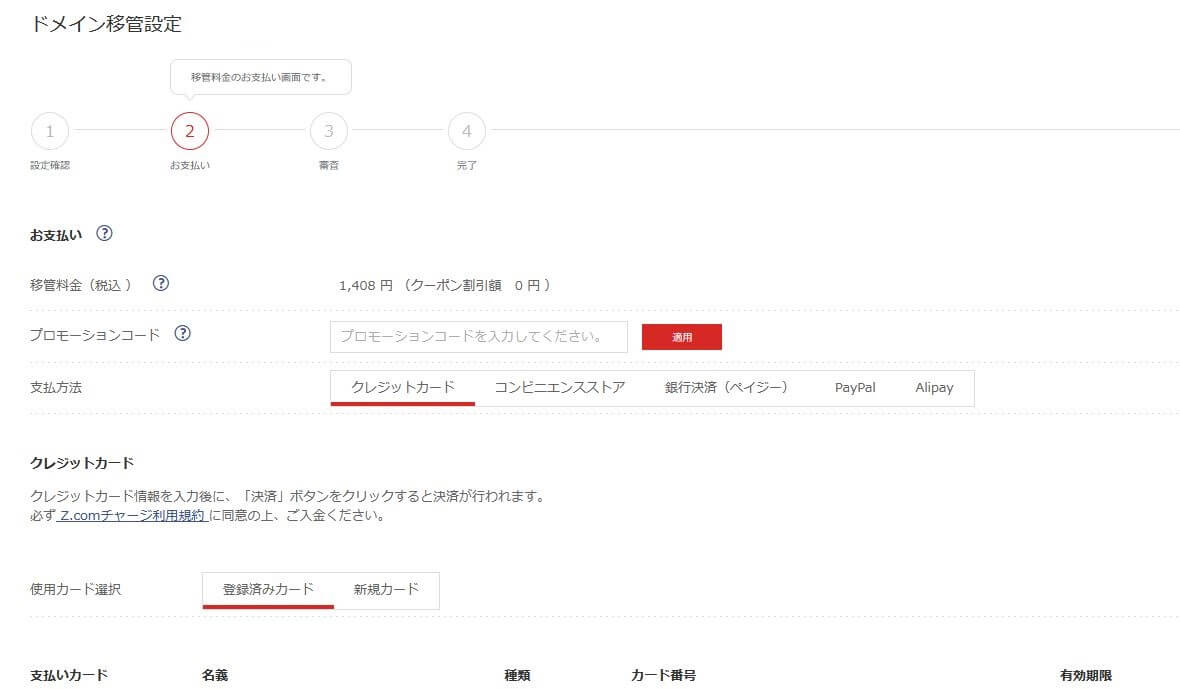Screen dimensions: 1180x689
Task: Open the help icon beside プロモーションコード
Action: tap(182, 334)
